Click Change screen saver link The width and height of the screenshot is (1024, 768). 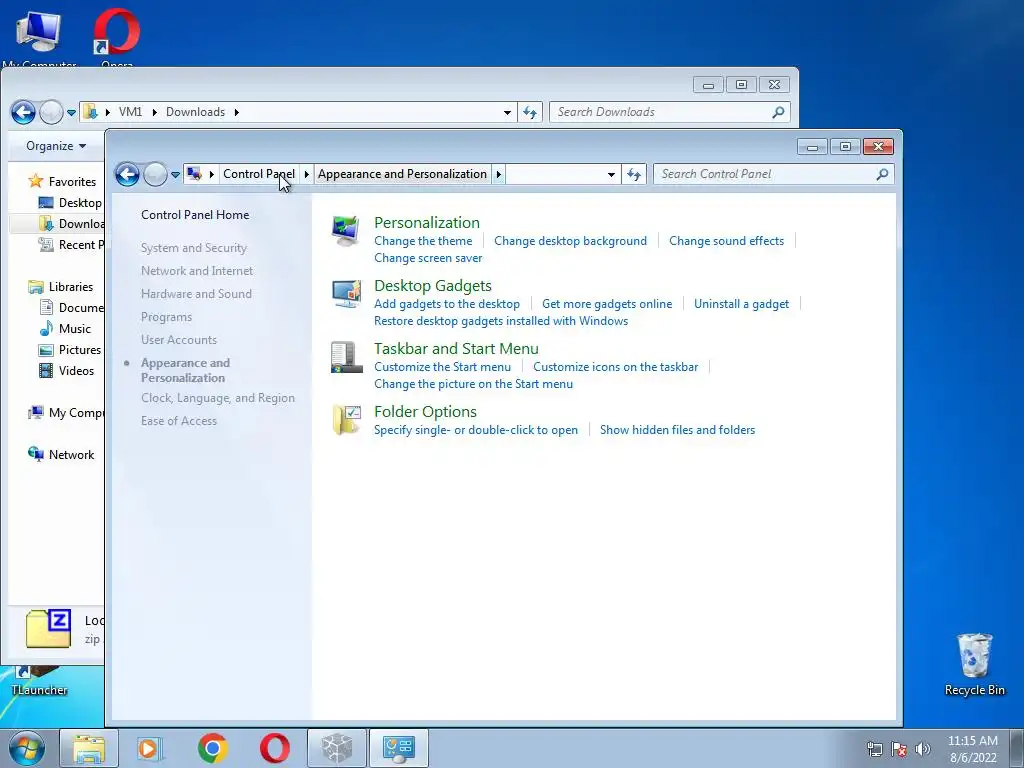pyautogui.click(x=428, y=258)
